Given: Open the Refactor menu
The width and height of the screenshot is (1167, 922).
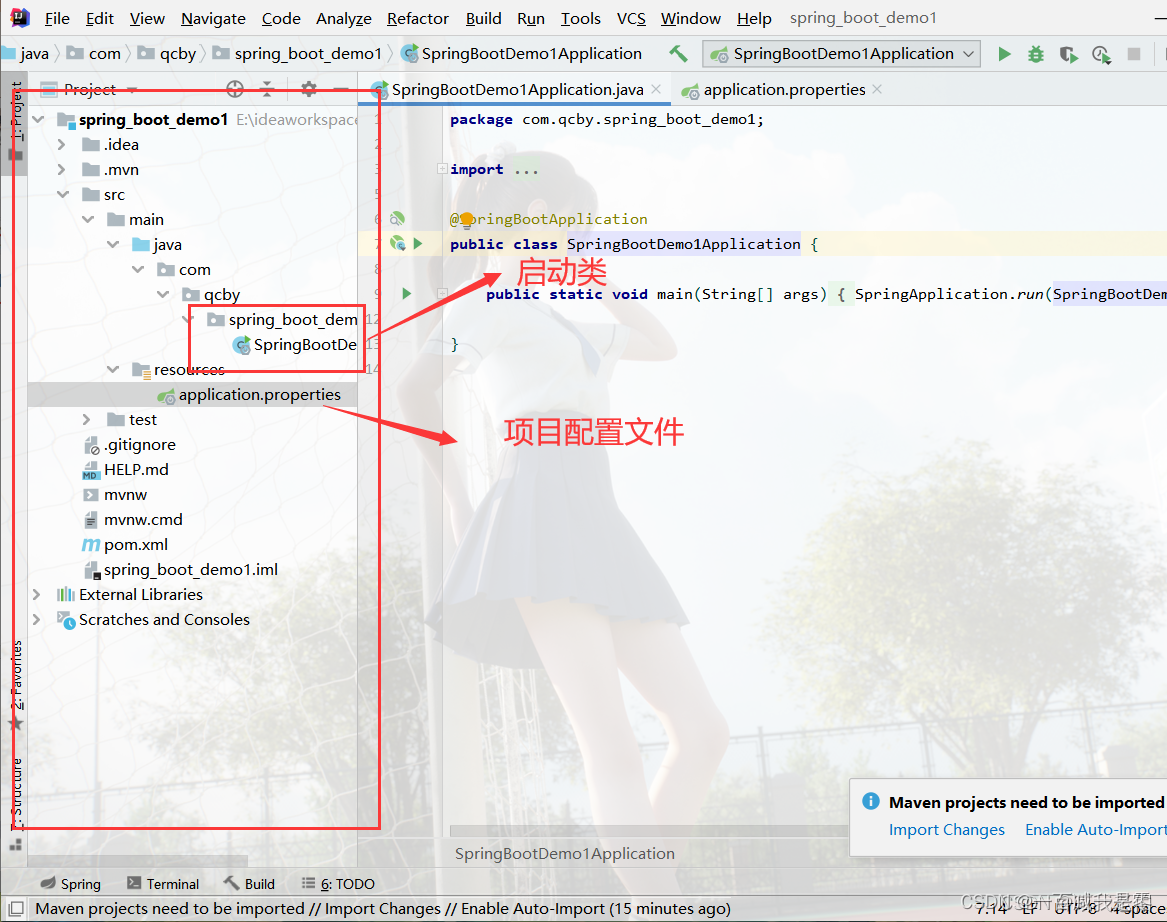Looking at the screenshot, I should click(x=418, y=18).
